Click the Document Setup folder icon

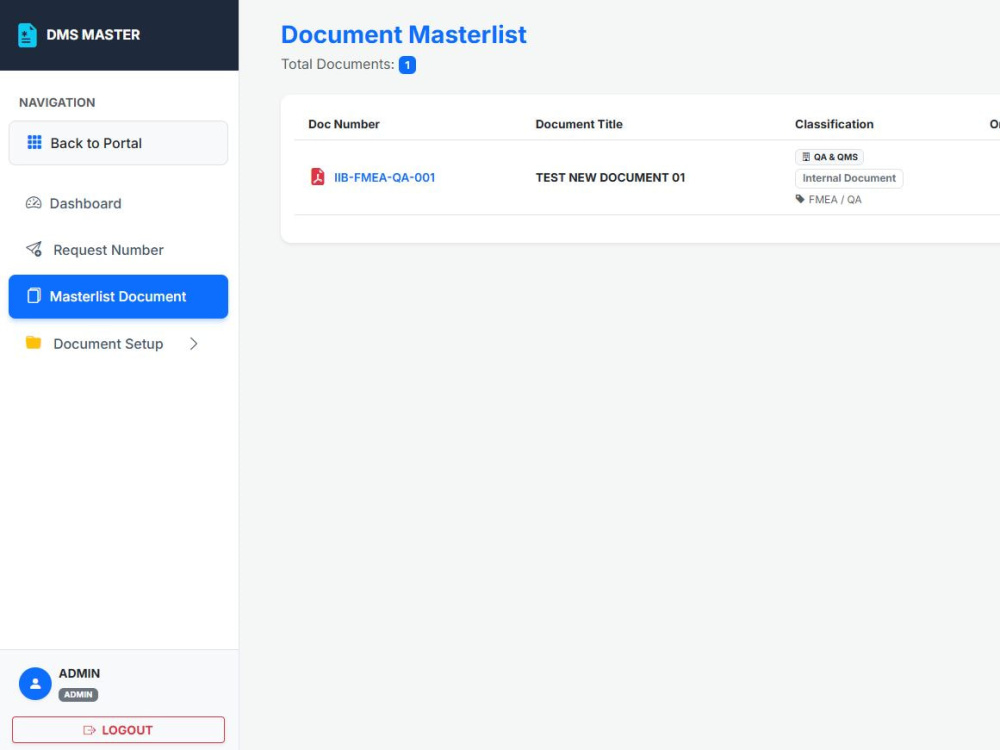[33, 342]
